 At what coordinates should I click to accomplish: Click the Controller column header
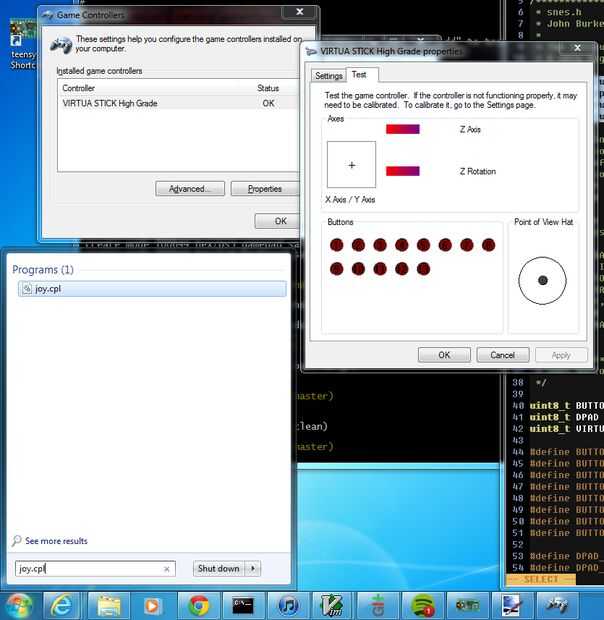click(79, 88)
